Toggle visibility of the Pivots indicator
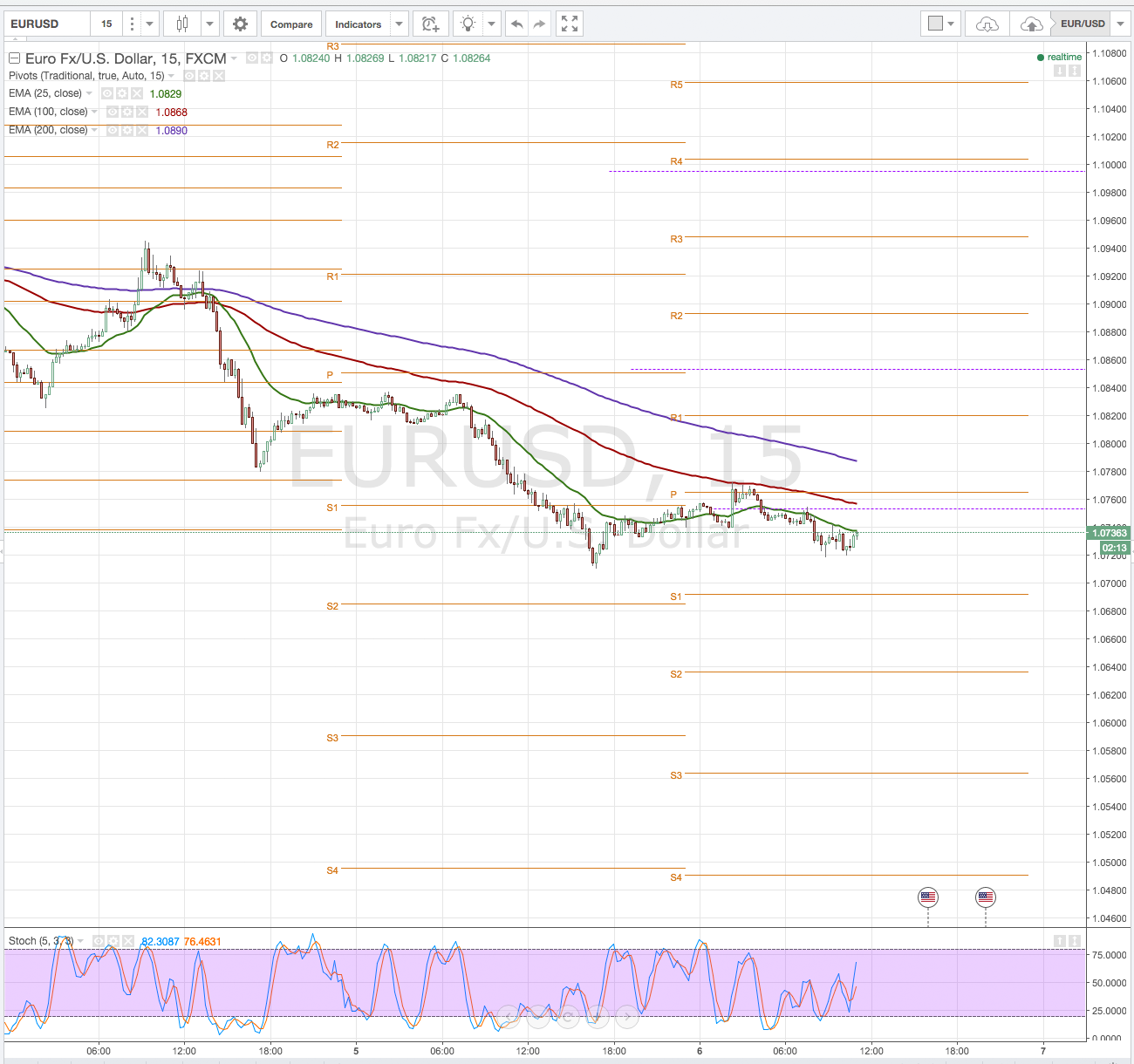This screenshot has width=1134, height=1064. [x=188, y=76]
